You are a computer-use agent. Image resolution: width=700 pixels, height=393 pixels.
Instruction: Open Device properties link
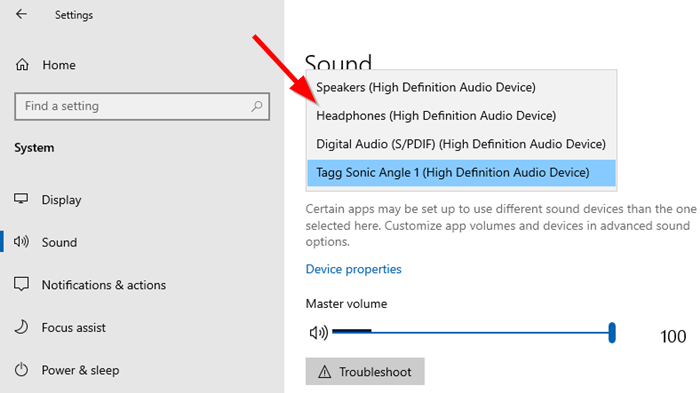point(353,269)
